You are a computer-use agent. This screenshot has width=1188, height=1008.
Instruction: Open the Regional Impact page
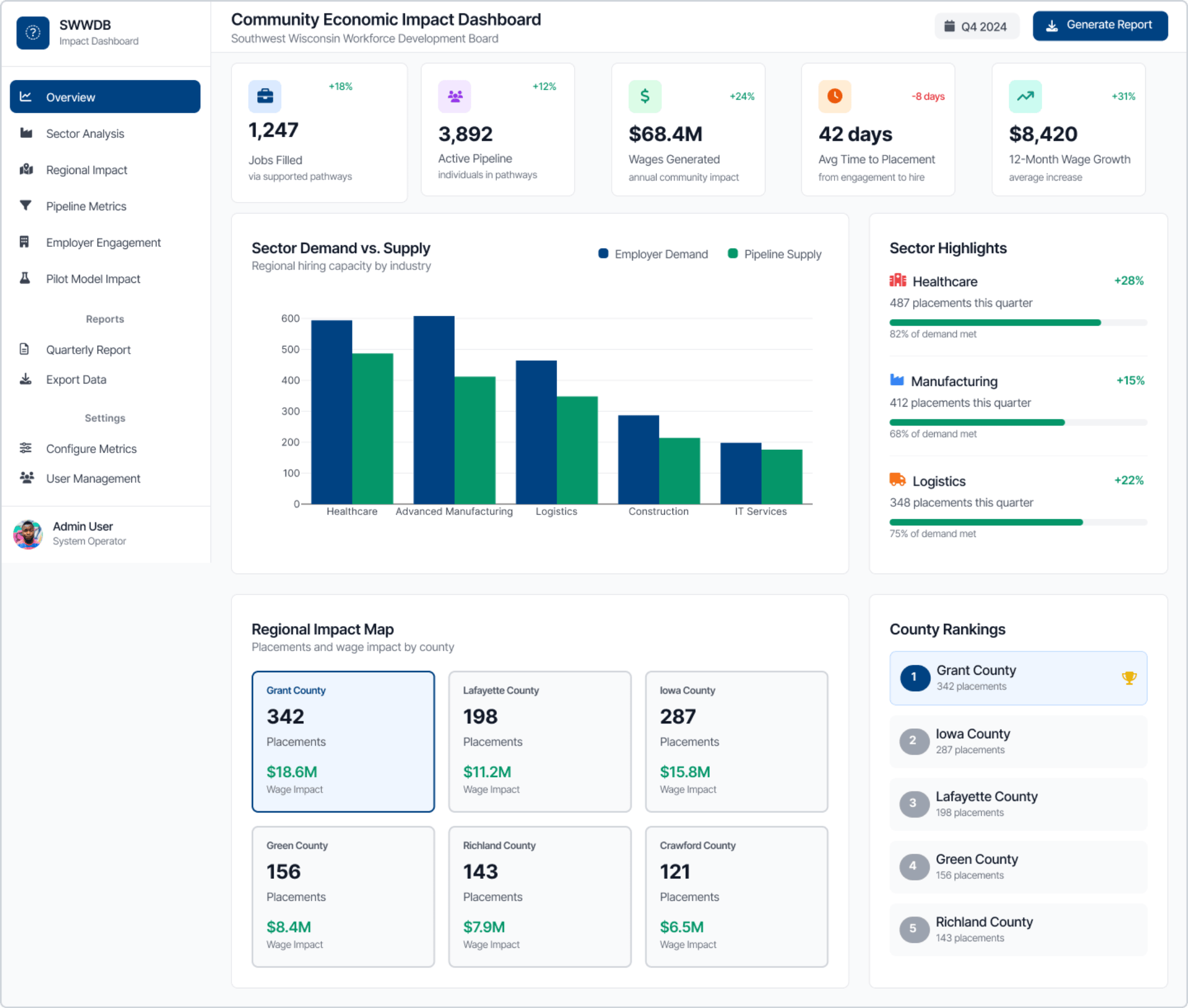[105, 170]
